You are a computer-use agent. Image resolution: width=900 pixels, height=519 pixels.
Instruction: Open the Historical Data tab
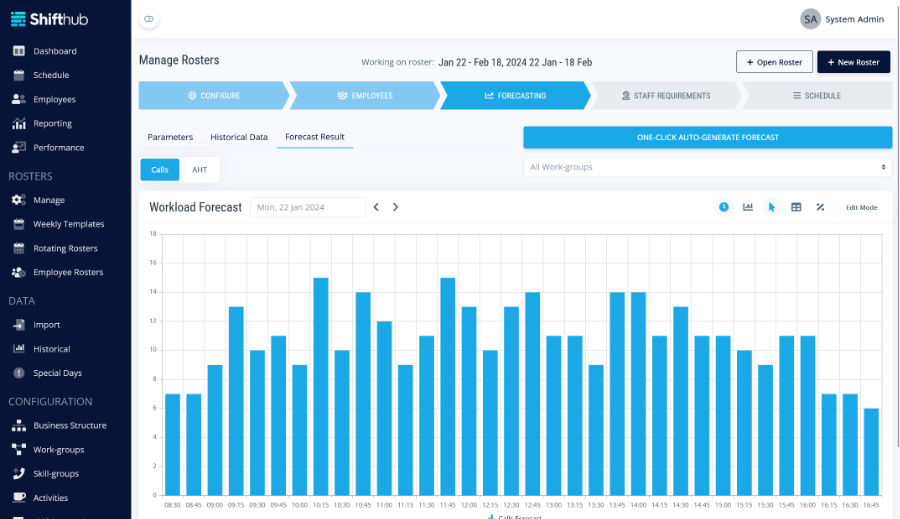click(x=239, y=137)
